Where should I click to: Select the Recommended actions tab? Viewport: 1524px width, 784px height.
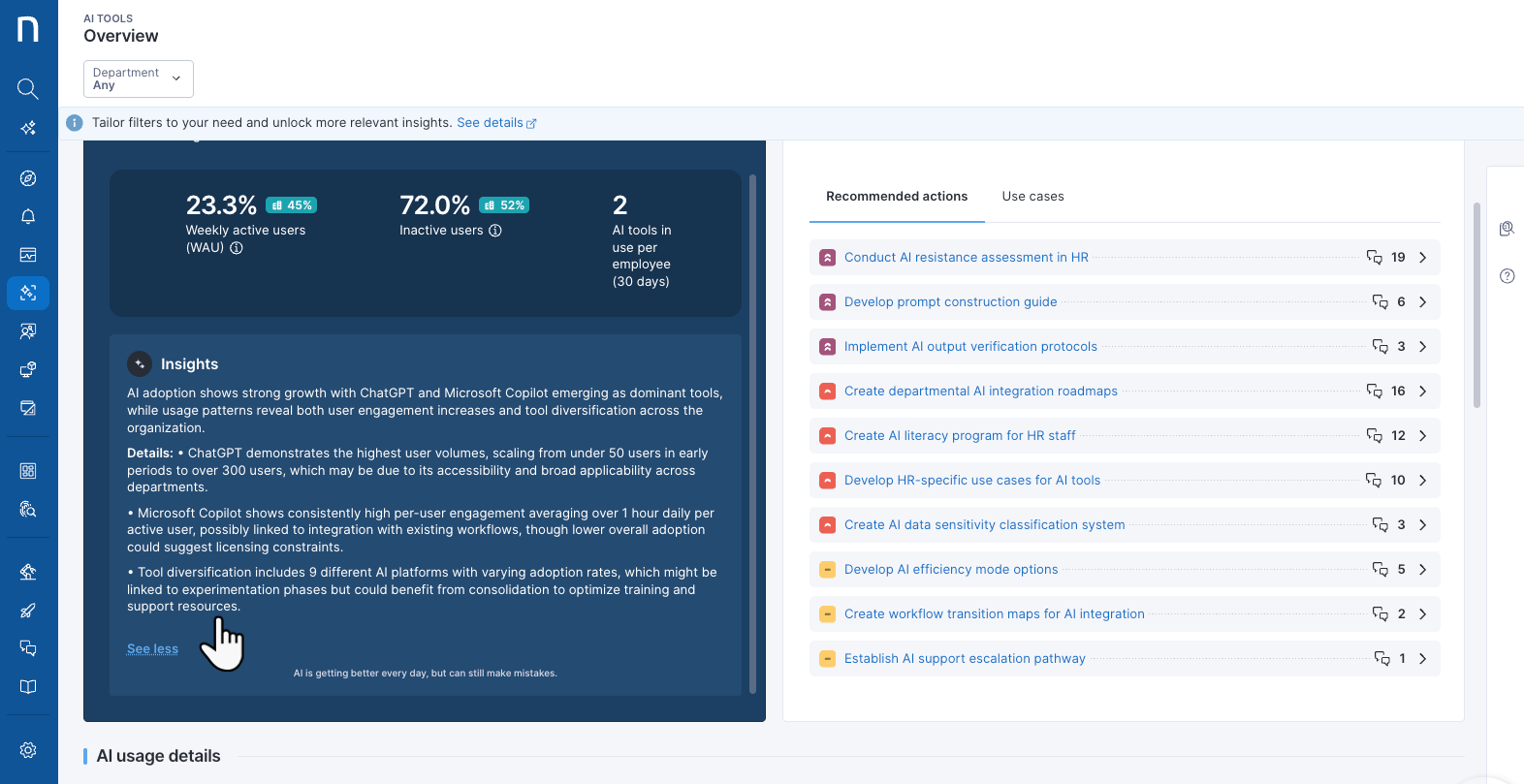896,197
